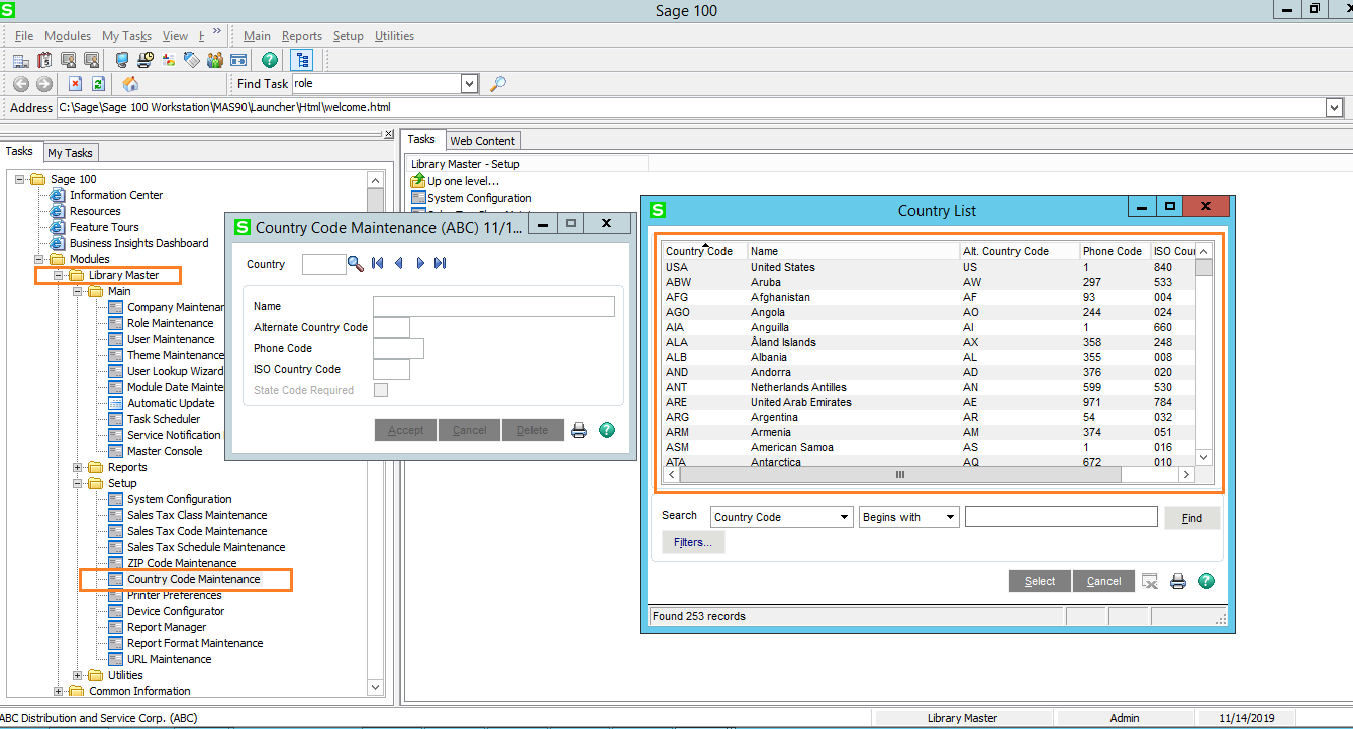The image size is (1353, 729).
Task: Click printer icon in Country List
Action: pos(1178,581)
